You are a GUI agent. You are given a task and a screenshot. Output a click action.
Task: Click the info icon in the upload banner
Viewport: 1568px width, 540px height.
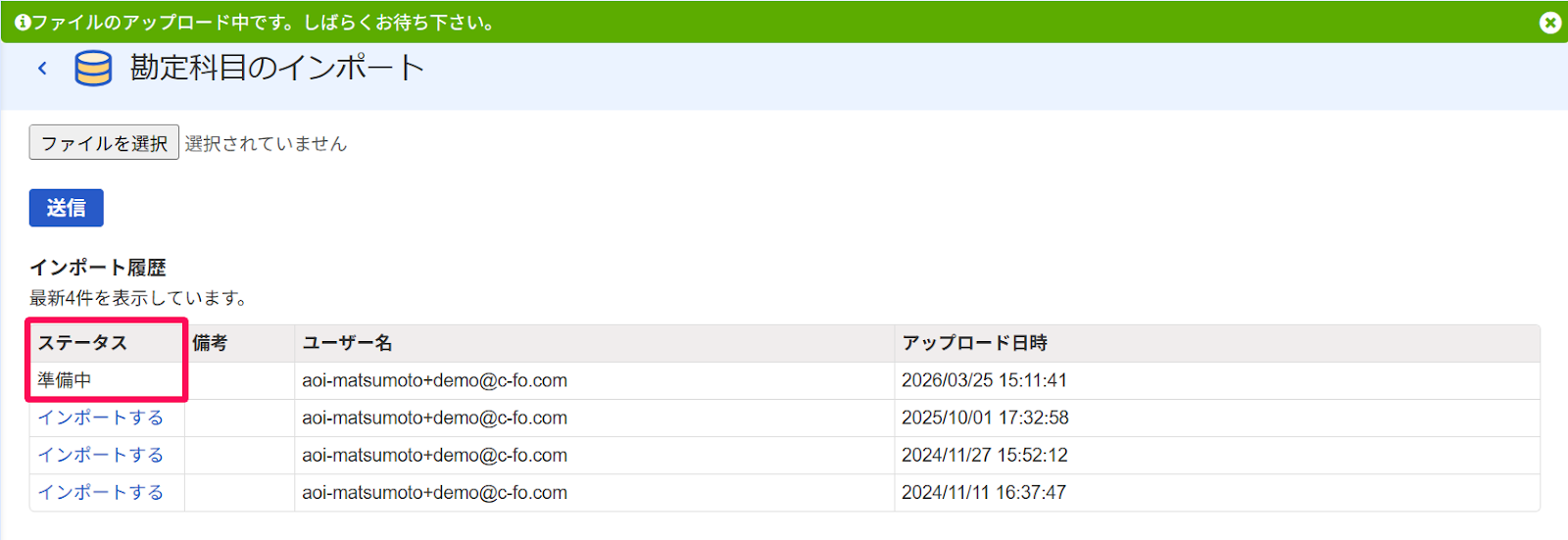click(x=23, y=22)
